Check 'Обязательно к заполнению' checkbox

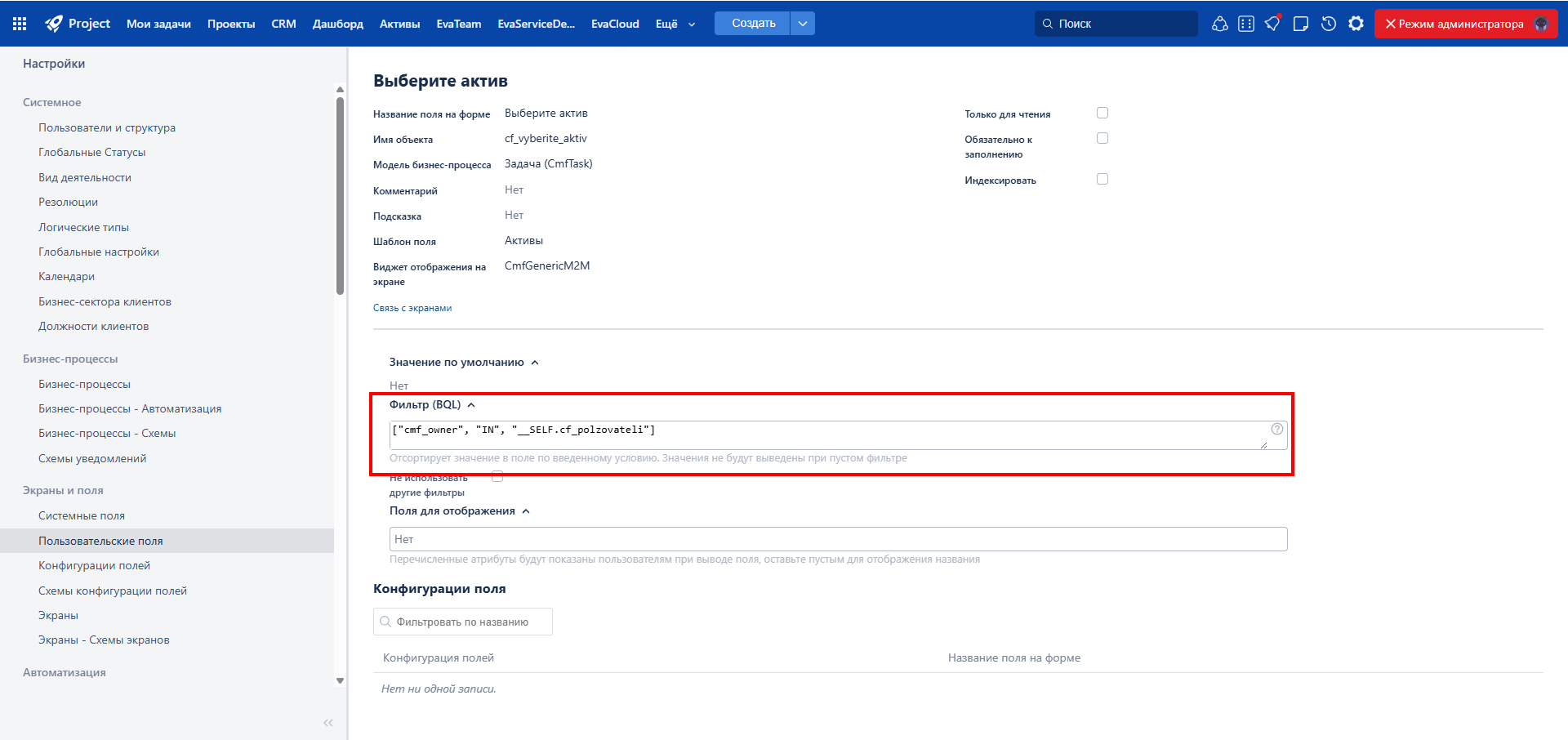(x=1102, y=138)
